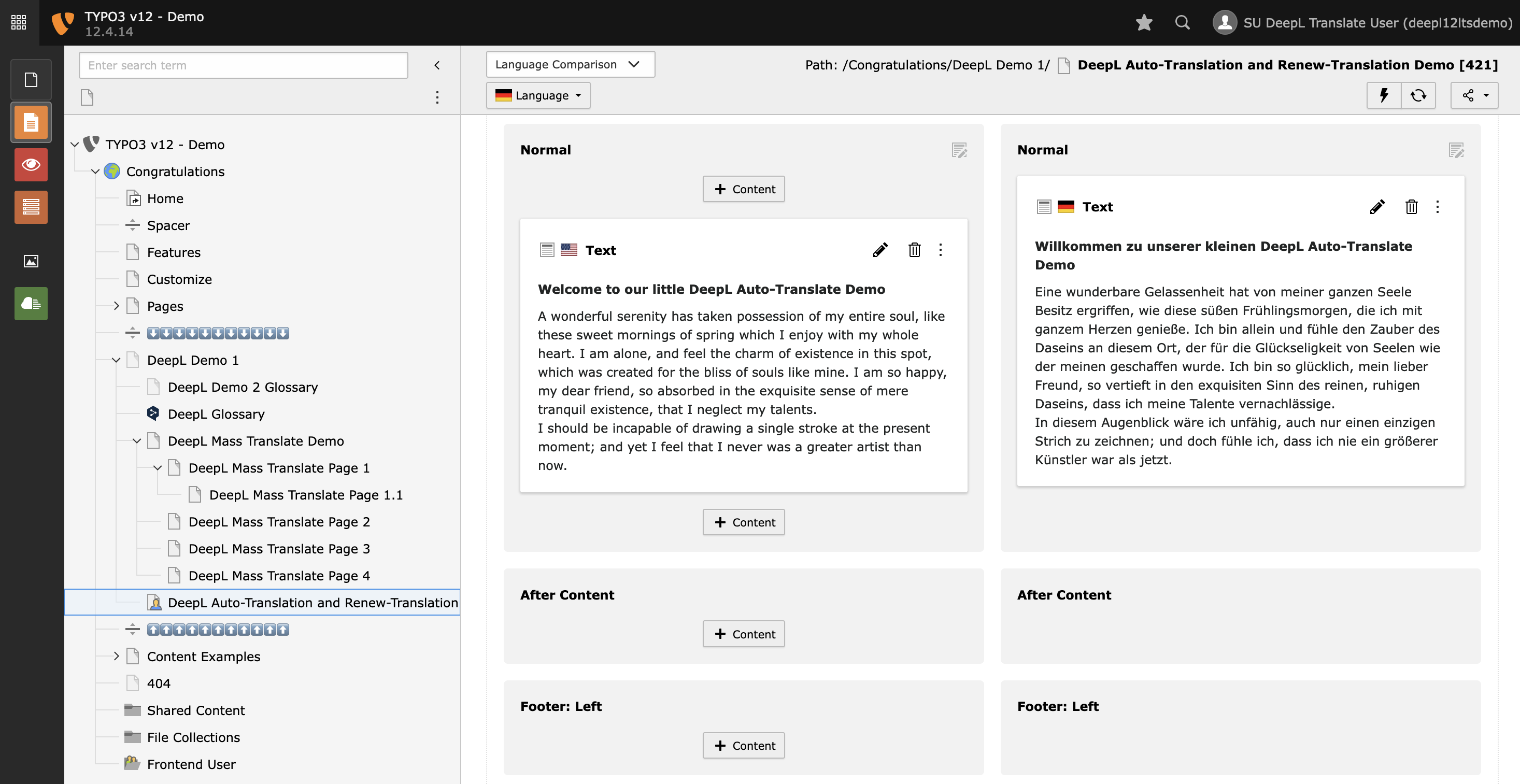Click the heading Welcome to our little DeepL
This screenshot has width=1520, height=784.
point(711,289)
